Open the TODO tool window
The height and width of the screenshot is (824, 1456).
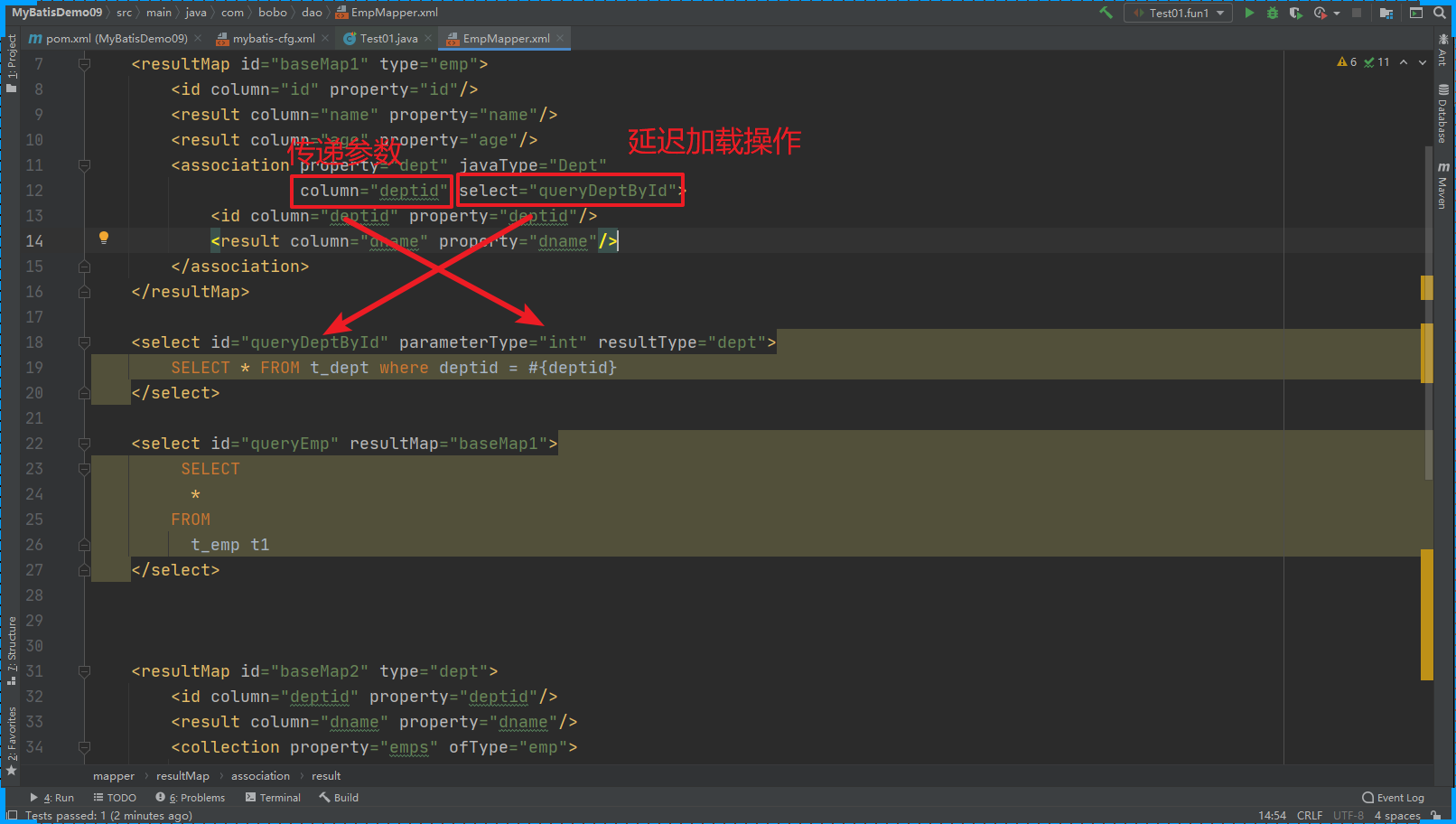pos(115,798)
